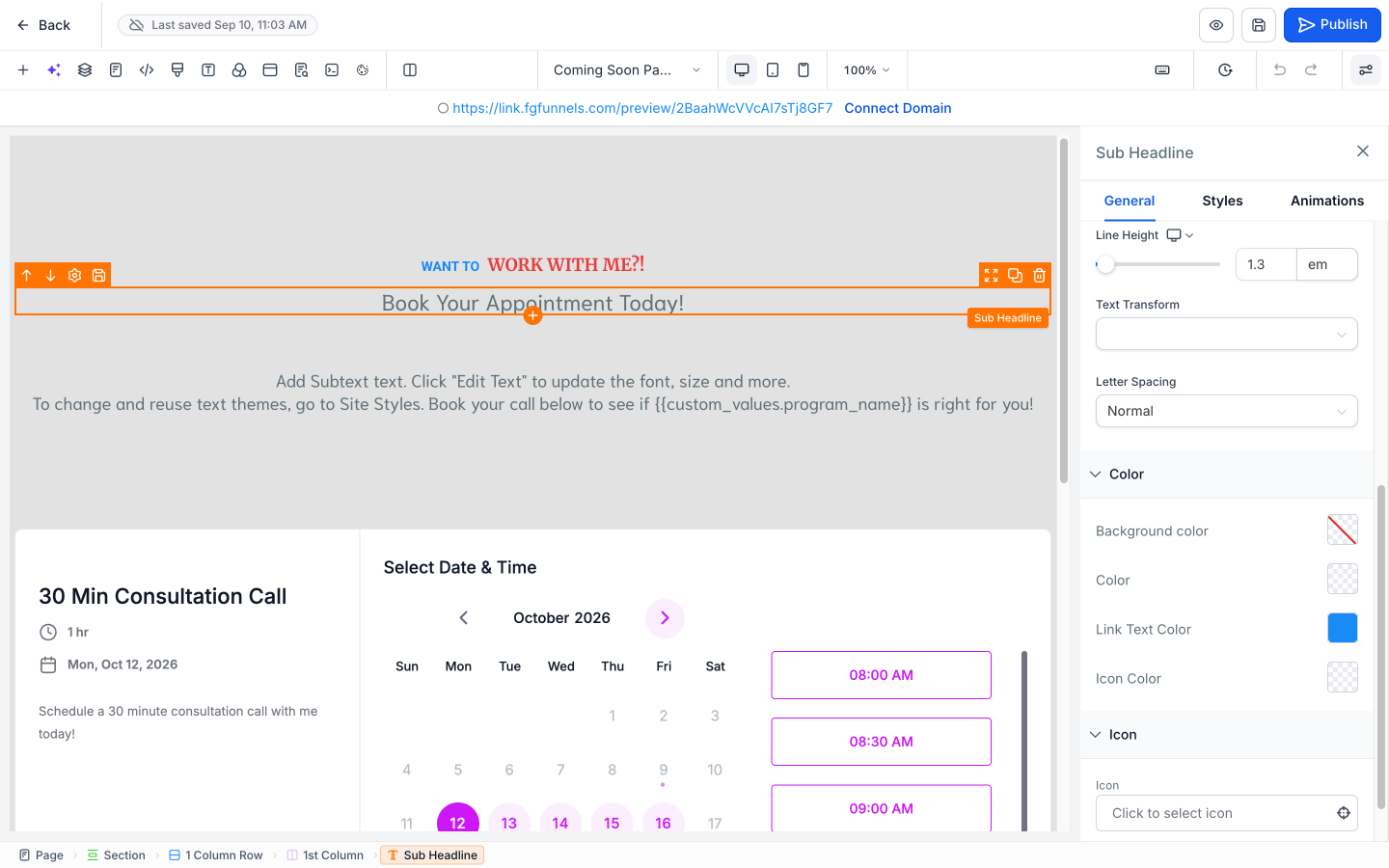Go Back to previous page
The width and height of the screenshot is (1389, 868).
43,25
